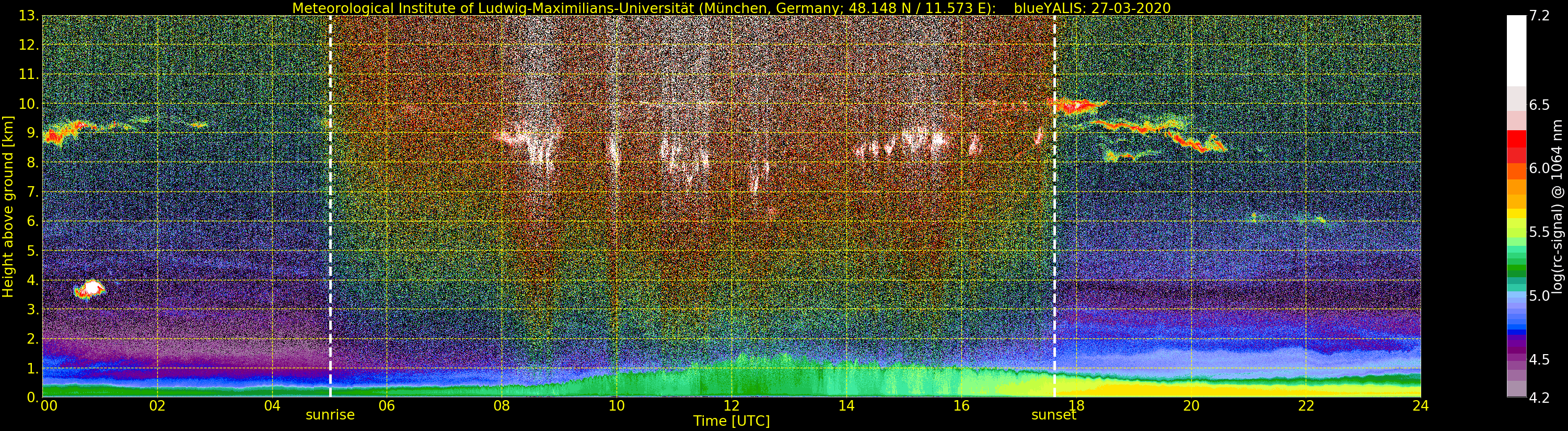
Task: Click time tick label '24'
Action: 1421,406
